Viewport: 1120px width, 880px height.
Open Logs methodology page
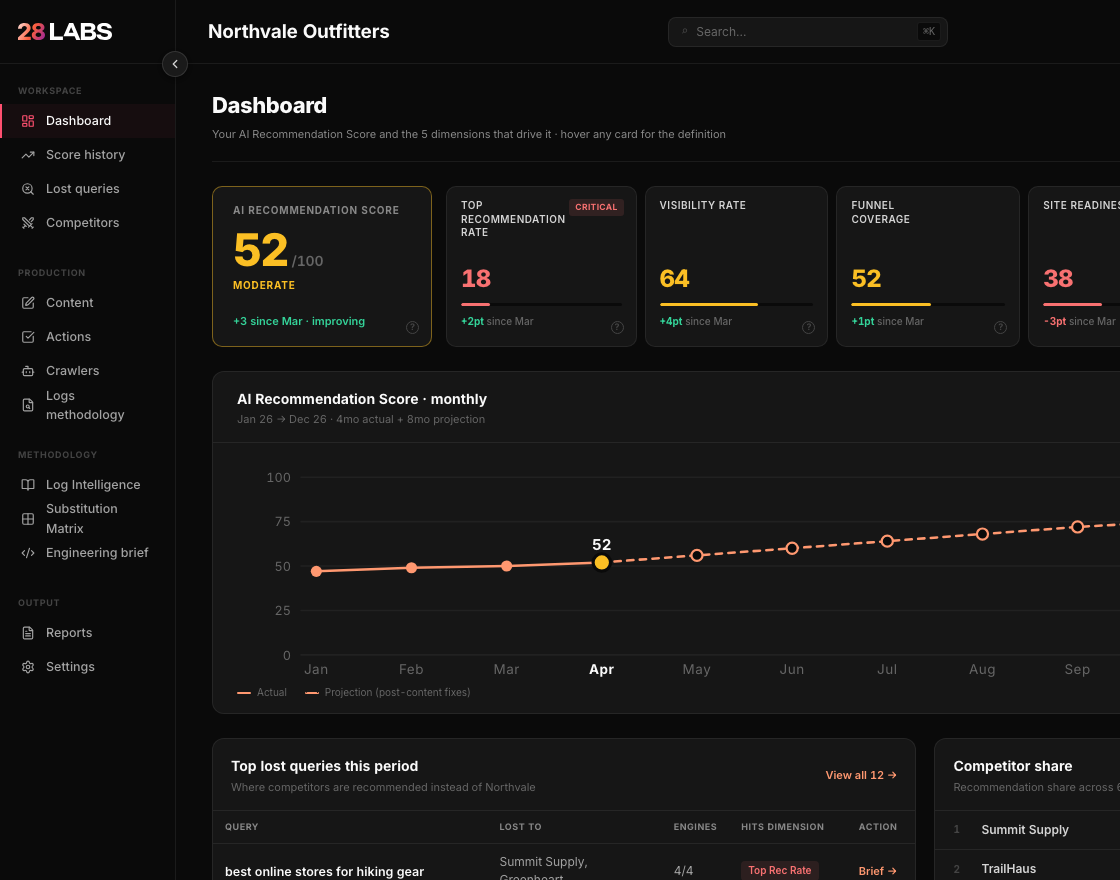point(88,405)
